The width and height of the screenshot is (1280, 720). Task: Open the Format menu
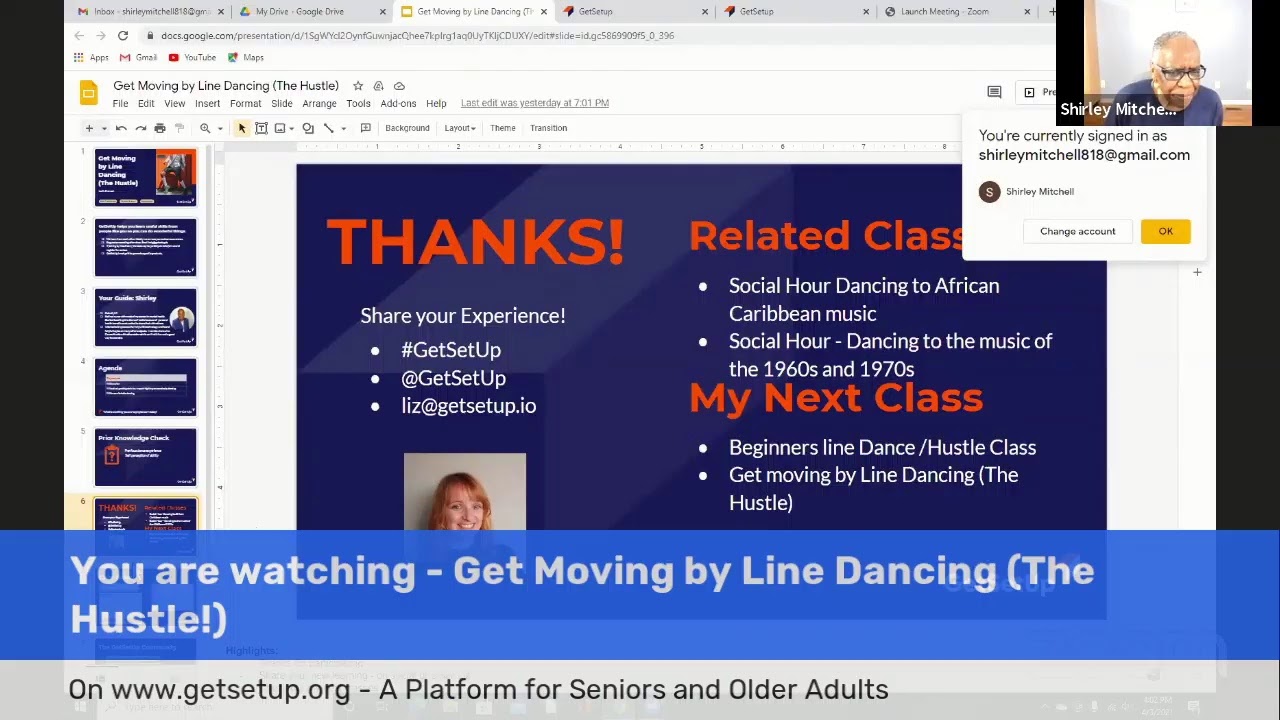pyautogui.click(x=245, y=104)
